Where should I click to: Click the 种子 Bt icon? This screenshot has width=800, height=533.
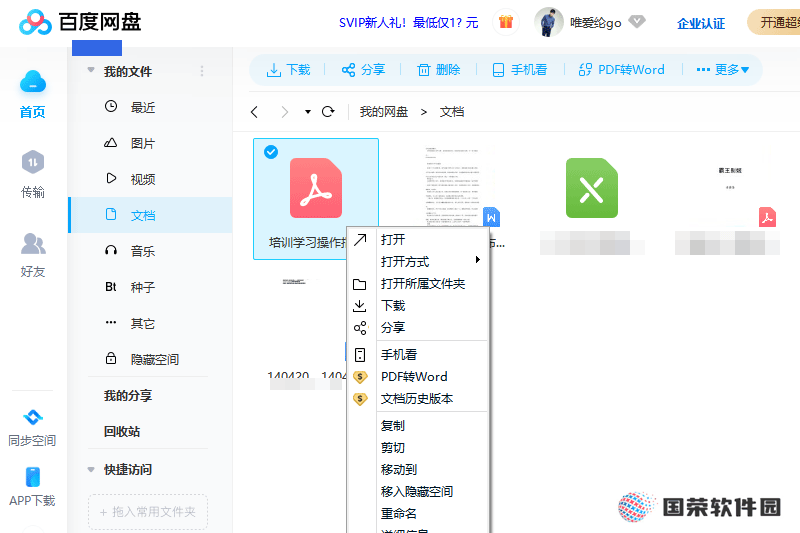[111, 287]
